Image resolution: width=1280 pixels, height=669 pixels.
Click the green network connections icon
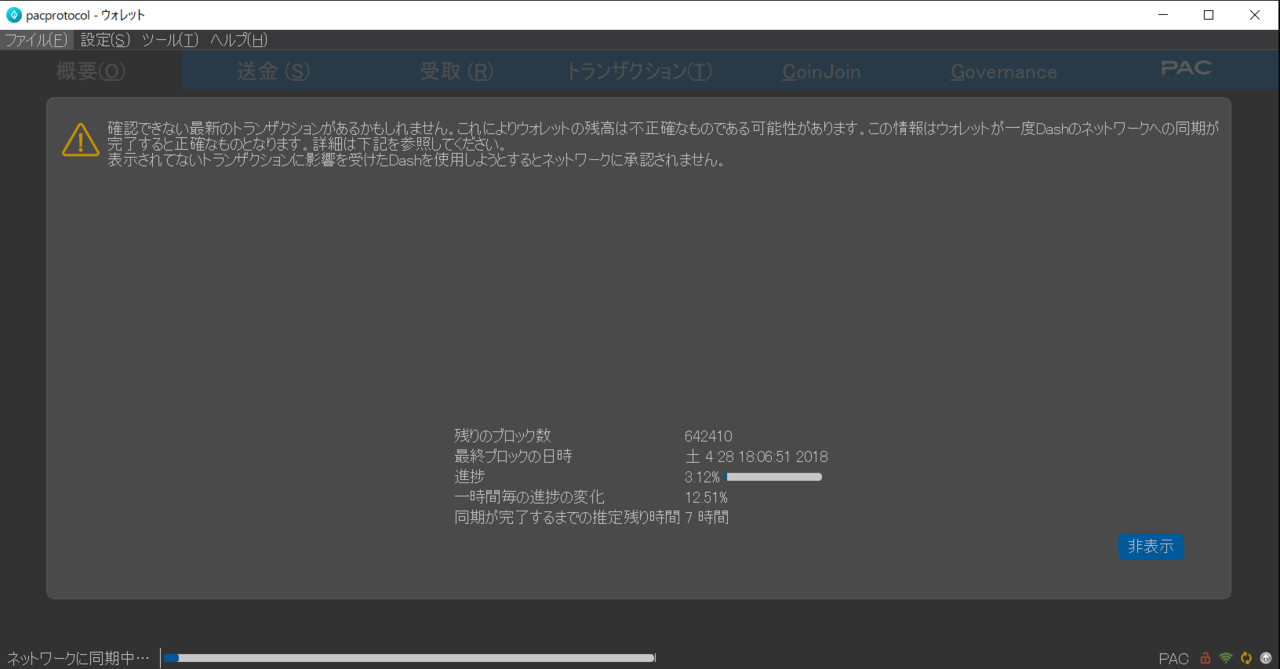point(1226,658)
